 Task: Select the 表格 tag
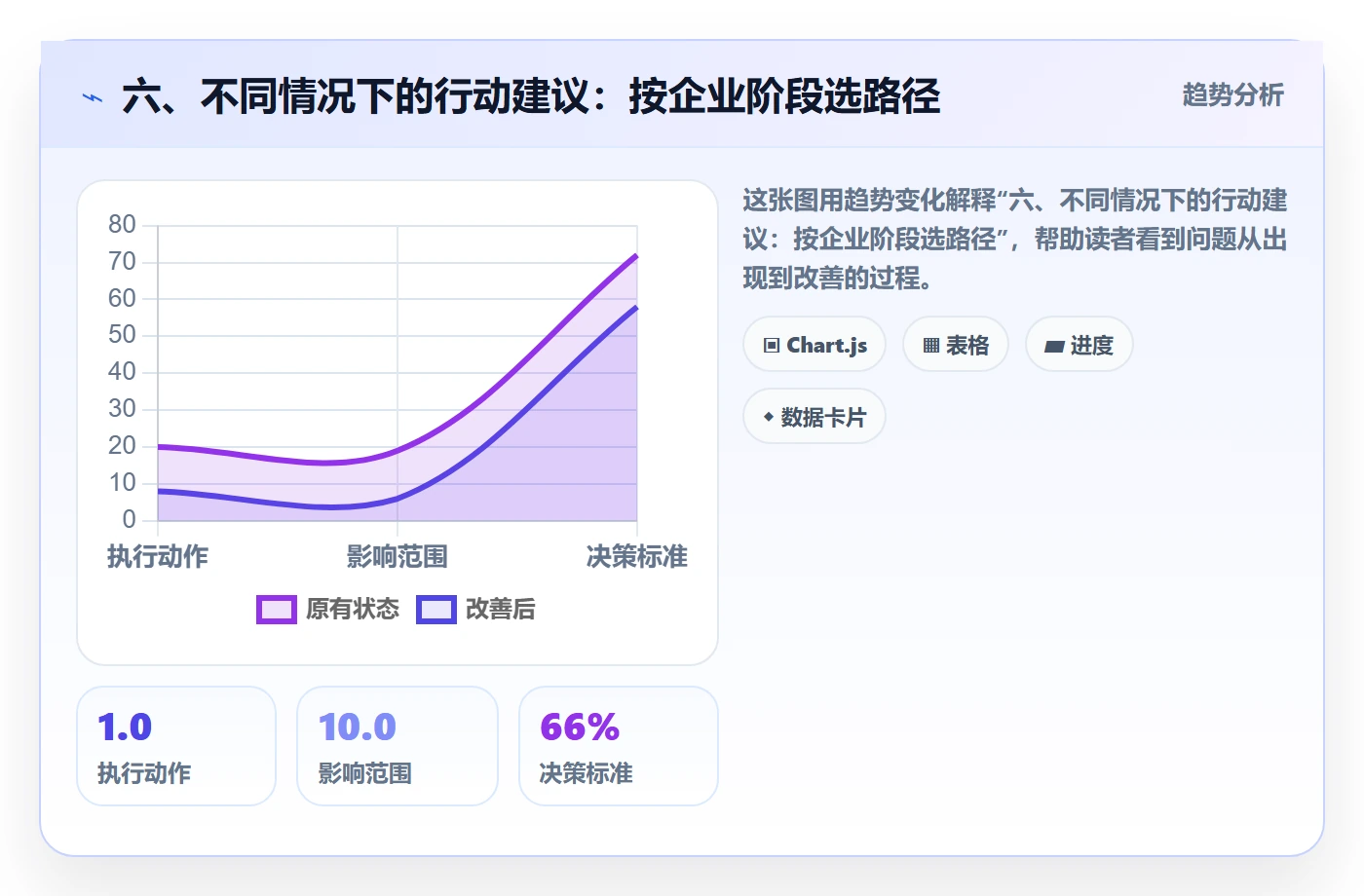956,345
